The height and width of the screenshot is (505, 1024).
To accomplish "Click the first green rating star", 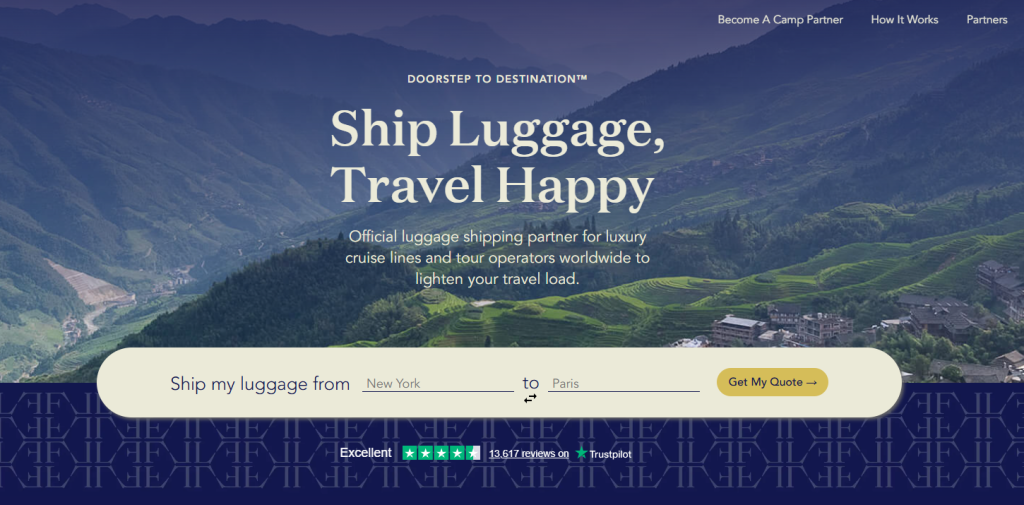I will 410,453.
